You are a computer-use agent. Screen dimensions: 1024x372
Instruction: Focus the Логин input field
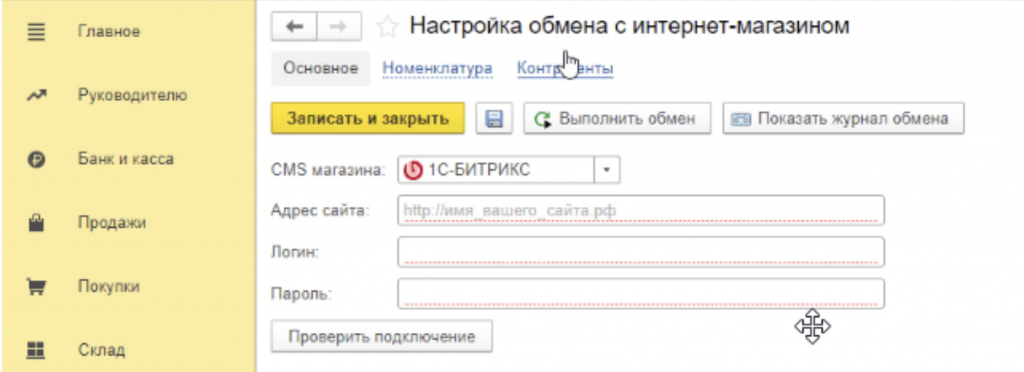coord(641,252)
